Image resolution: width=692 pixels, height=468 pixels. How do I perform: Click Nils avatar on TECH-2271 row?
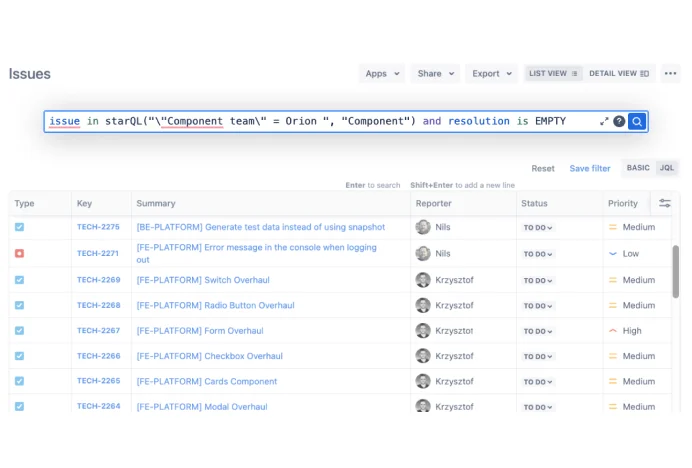[x=423, y=253]
